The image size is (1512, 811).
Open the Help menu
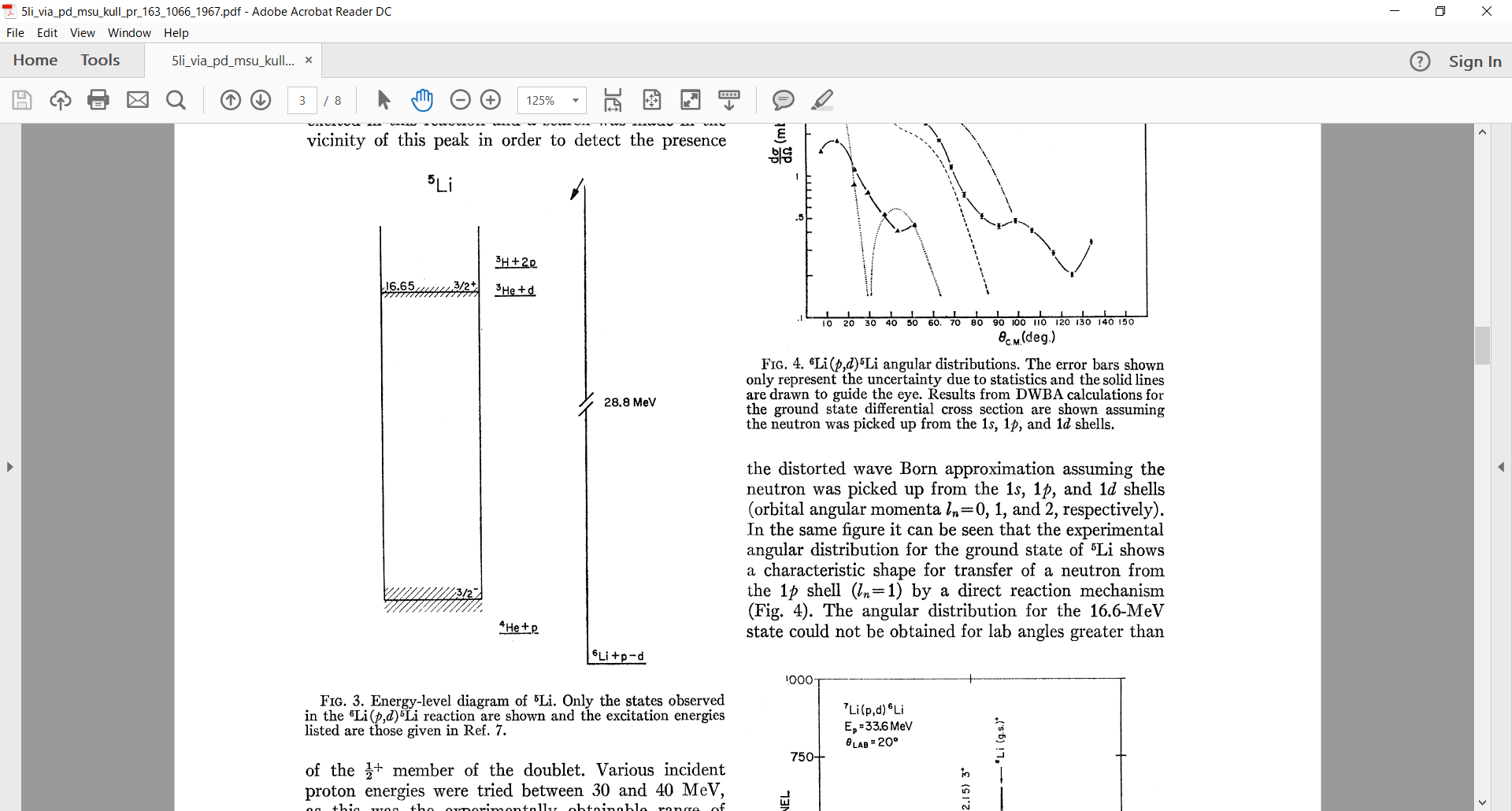click(176, 33)
